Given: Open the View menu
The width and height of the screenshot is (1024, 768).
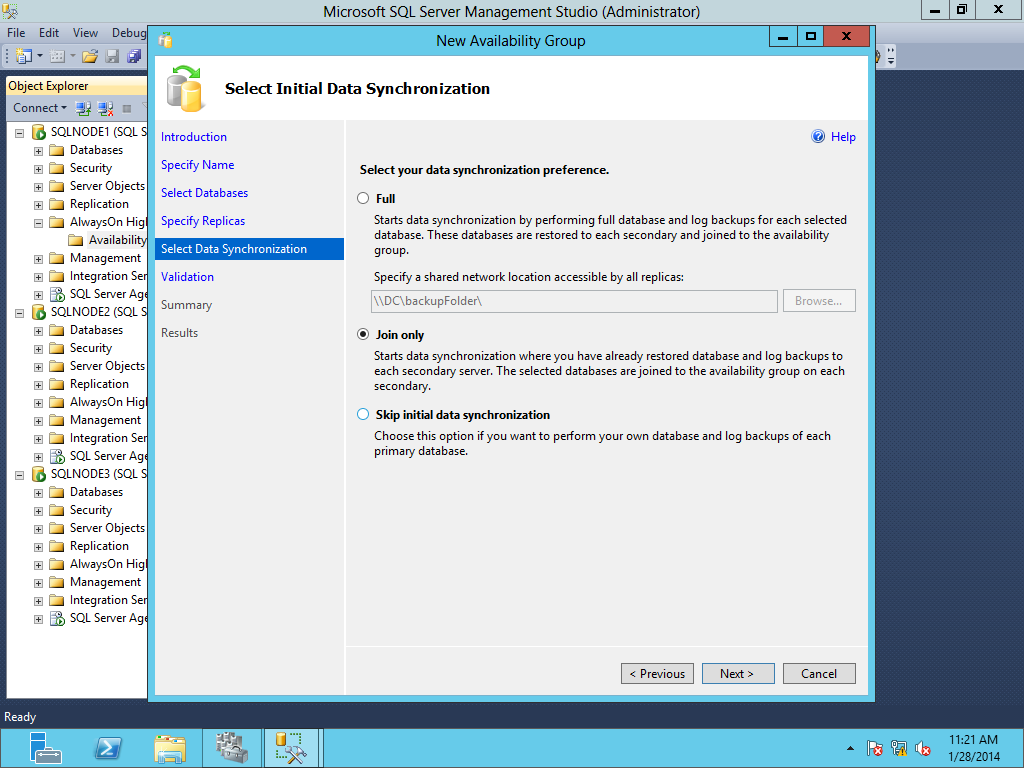Looking at the screenshot, I should [x=85, y=33].
